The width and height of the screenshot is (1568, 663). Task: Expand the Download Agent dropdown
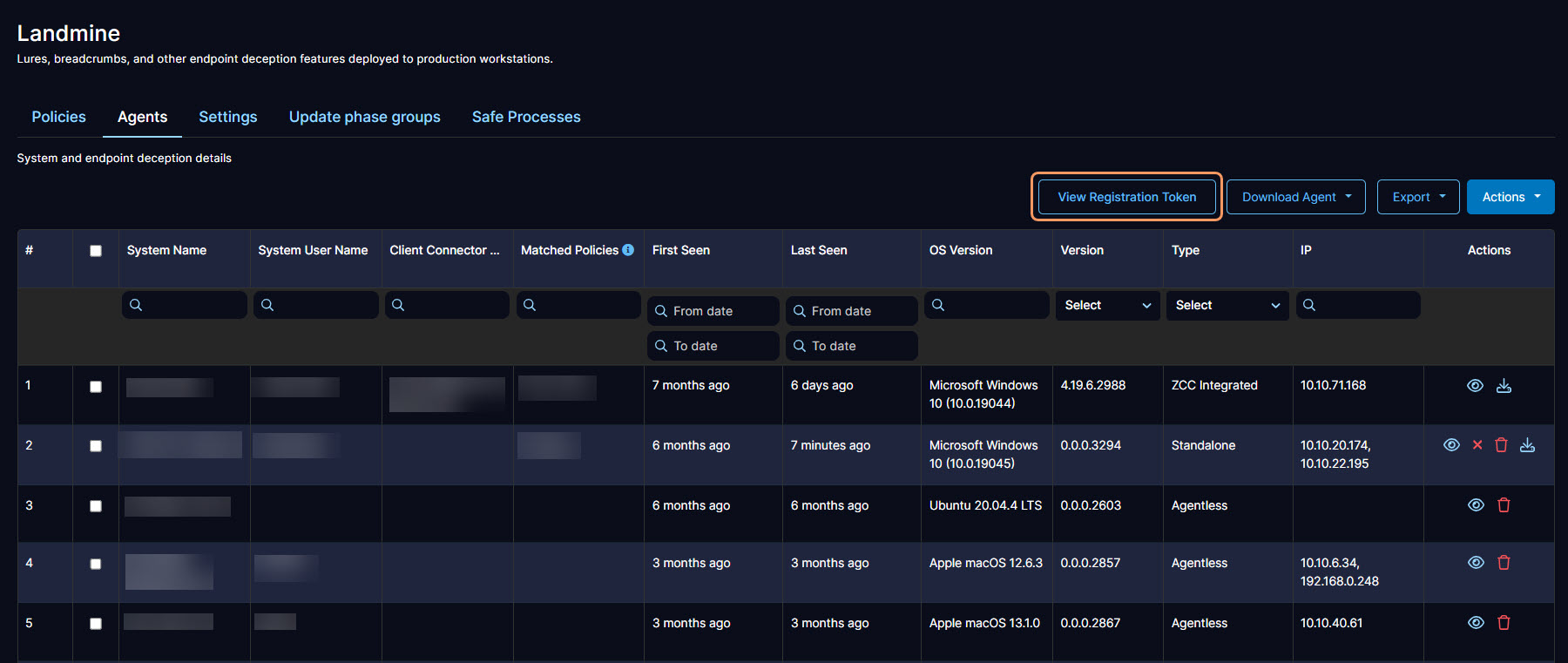[x=1296, y=197]
